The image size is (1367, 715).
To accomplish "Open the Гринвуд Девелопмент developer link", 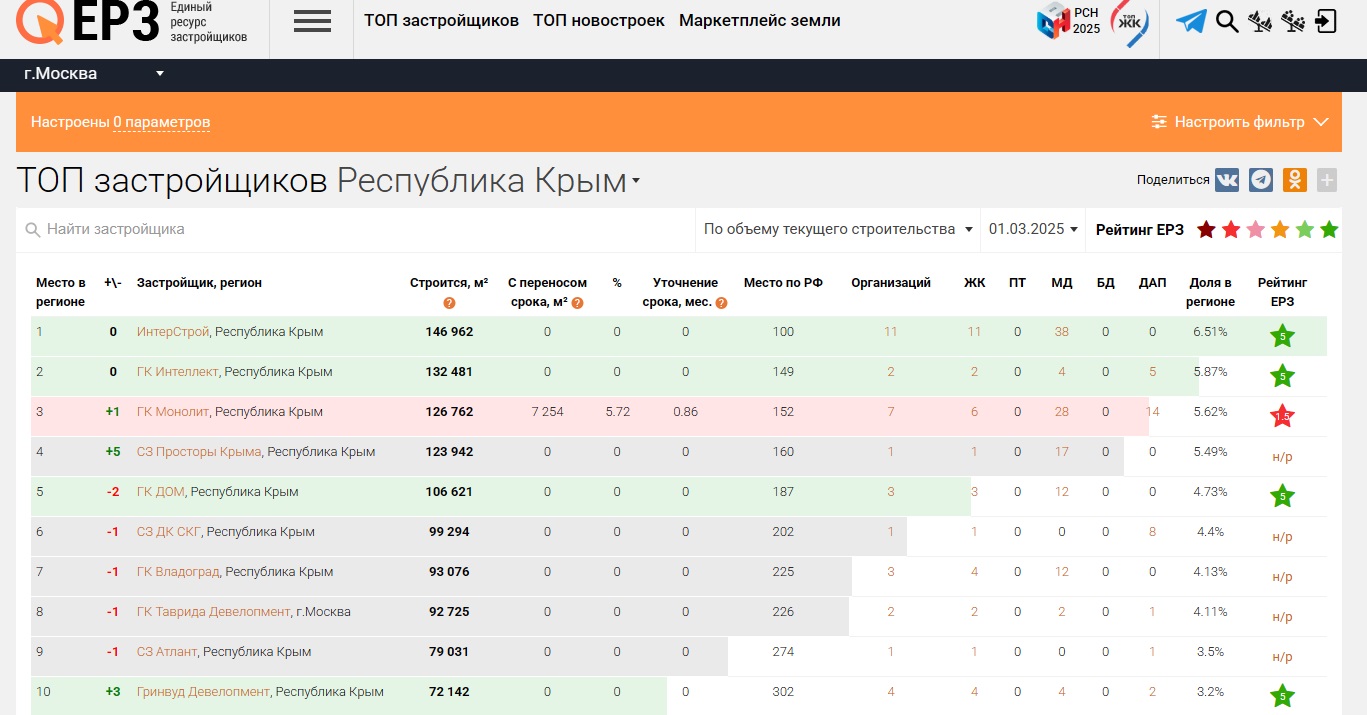I will pos(204,692).
